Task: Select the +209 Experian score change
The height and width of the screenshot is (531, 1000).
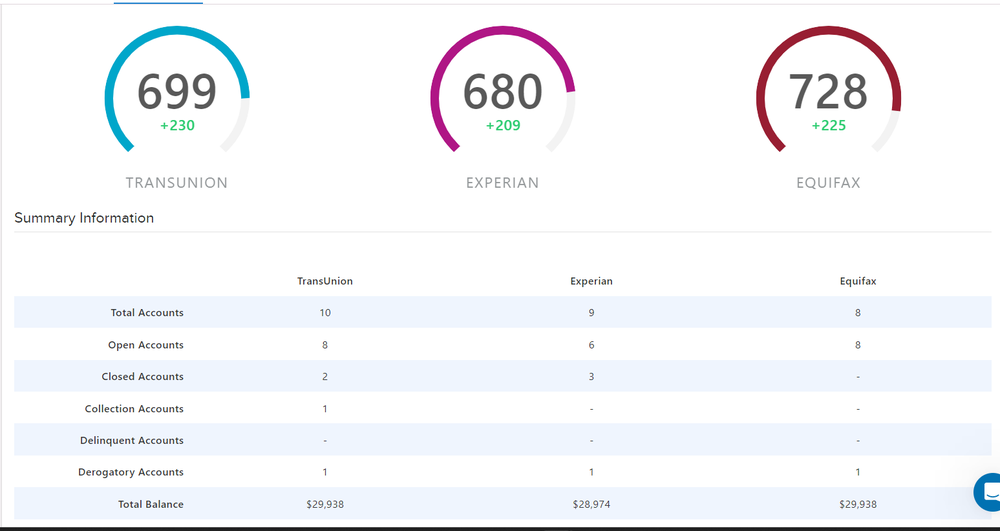Action: (x=503, y=126)
